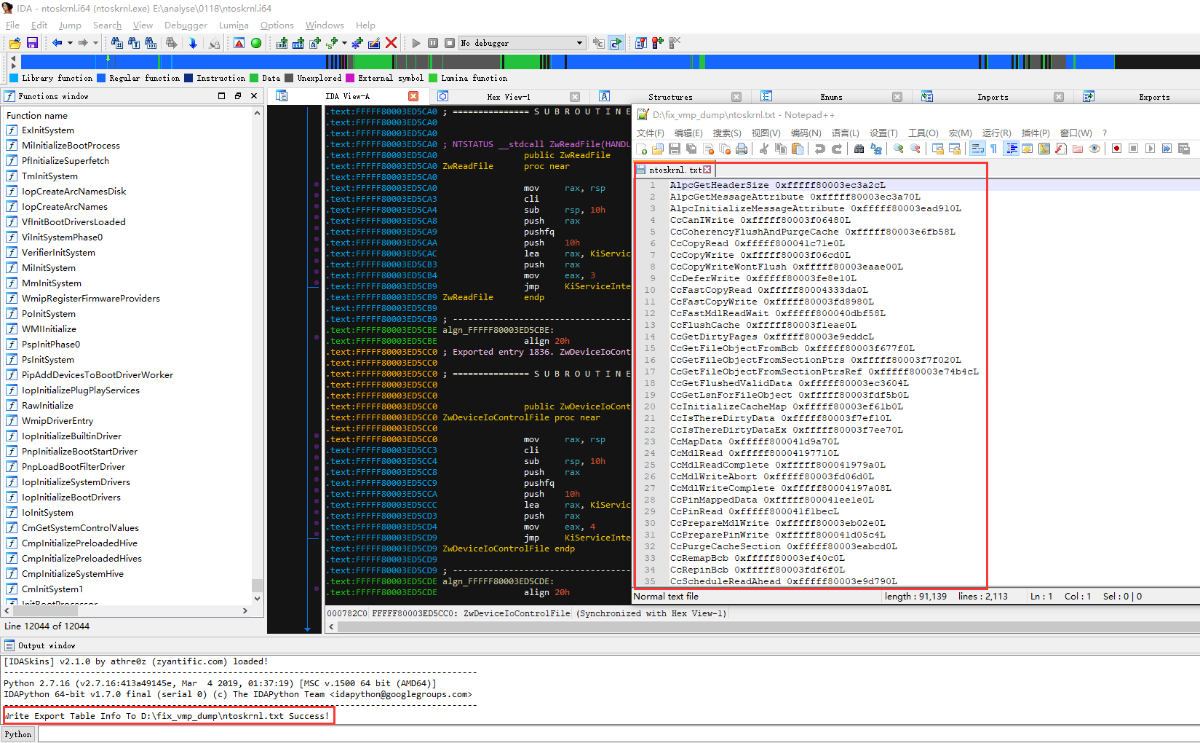Image resolution: width=1200 pixels, height=743 pixels.
Task: Click the forward navigation arrow in IDA
Action: tap(82, 43)
